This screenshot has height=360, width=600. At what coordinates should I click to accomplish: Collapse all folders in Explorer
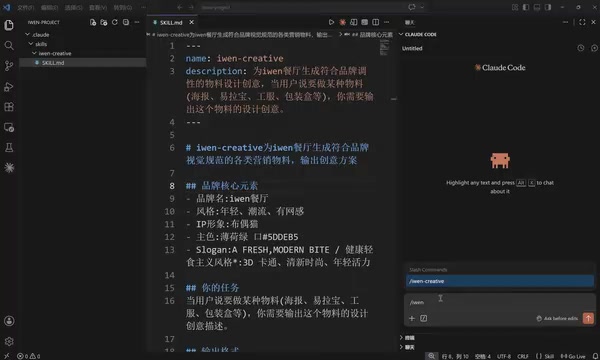coord(126,23)
